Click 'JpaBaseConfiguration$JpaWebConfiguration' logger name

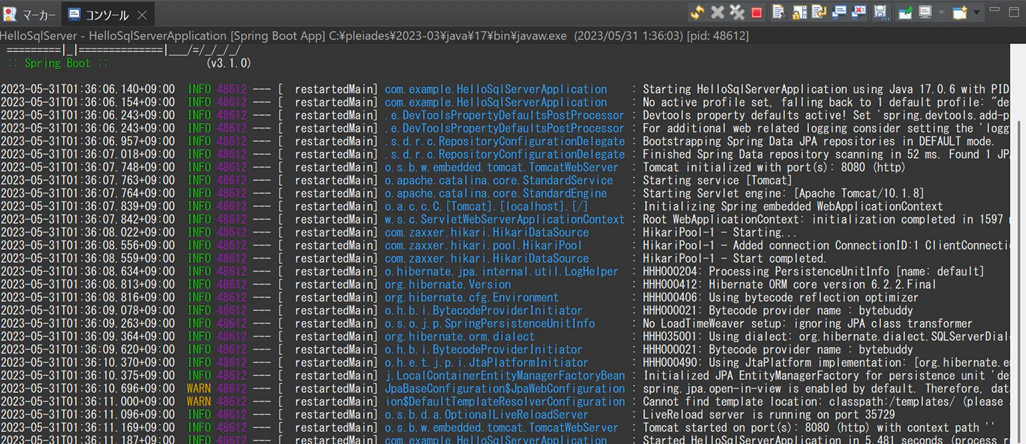[x=504, y=388]
